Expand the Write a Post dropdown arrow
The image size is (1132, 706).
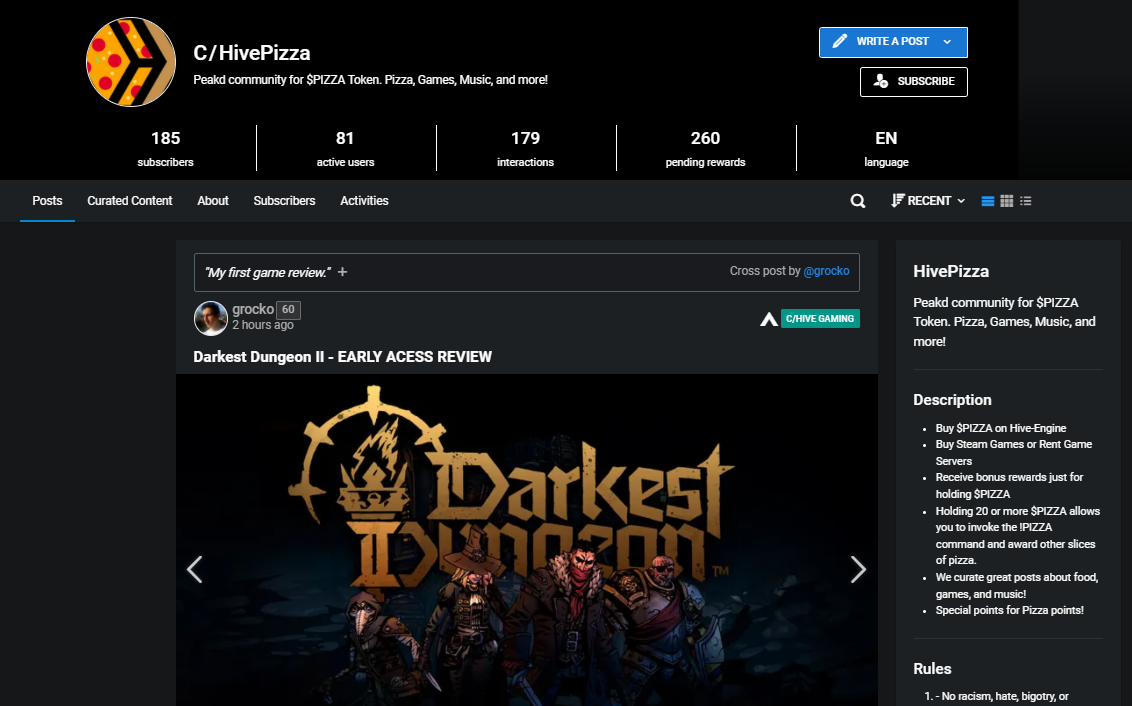point(947,42)
